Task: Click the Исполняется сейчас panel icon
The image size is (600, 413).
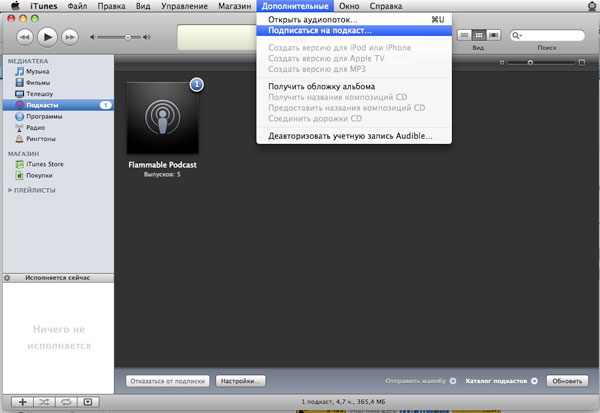Action: [x=7, y=278]
